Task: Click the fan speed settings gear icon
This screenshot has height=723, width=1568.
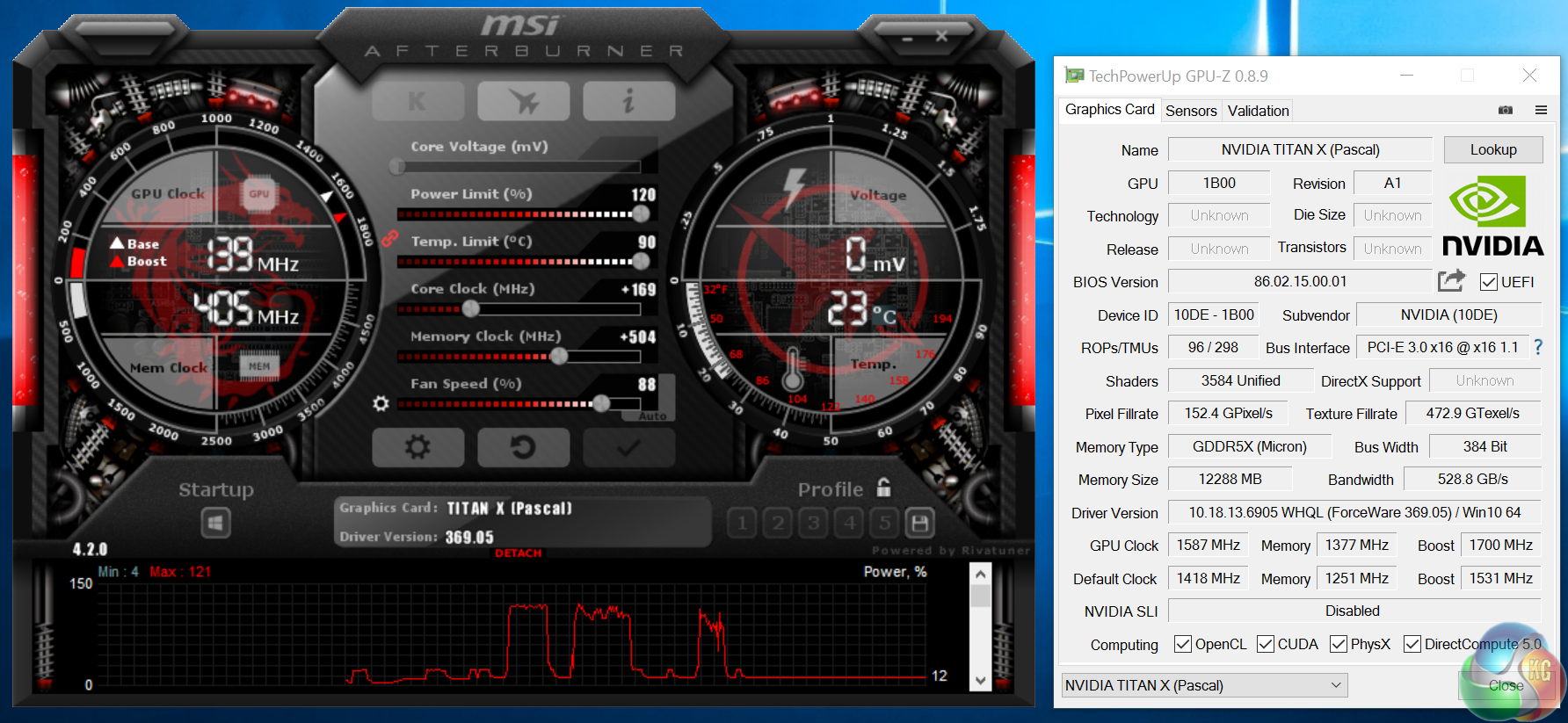Action: click(x=381, y=403)
